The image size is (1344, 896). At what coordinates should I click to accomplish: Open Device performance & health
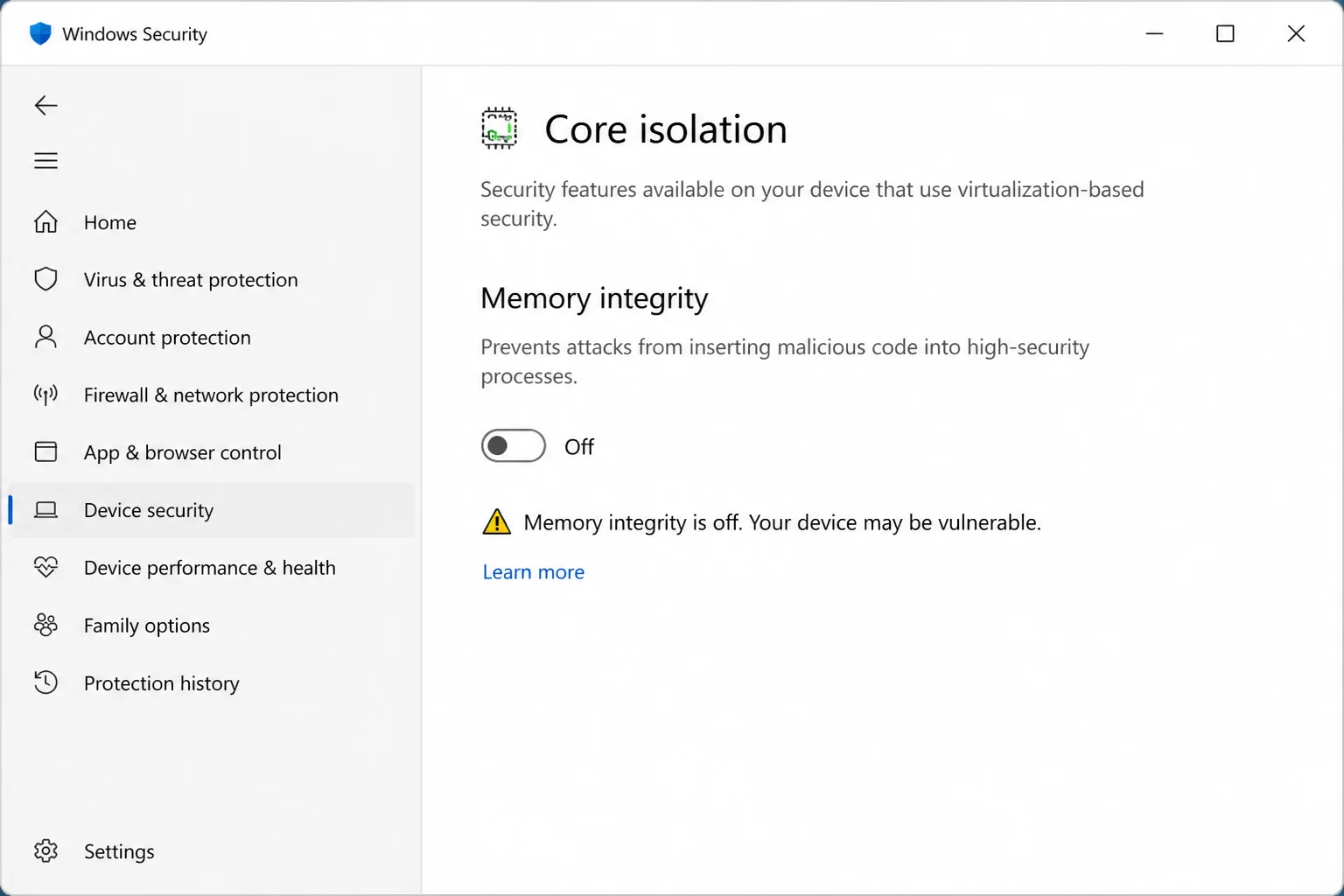coord(211,568)
